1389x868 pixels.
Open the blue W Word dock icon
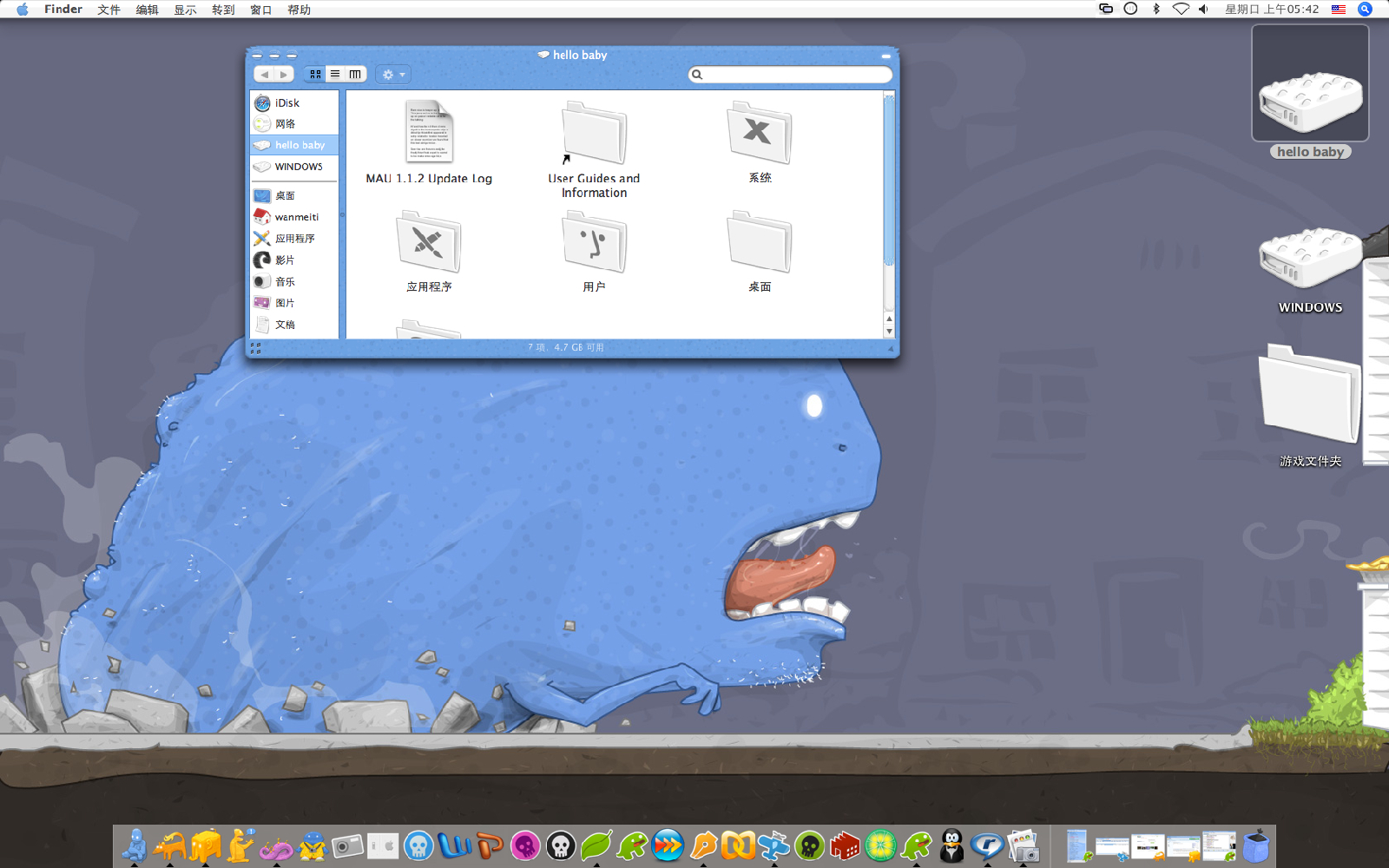(454, 845)
